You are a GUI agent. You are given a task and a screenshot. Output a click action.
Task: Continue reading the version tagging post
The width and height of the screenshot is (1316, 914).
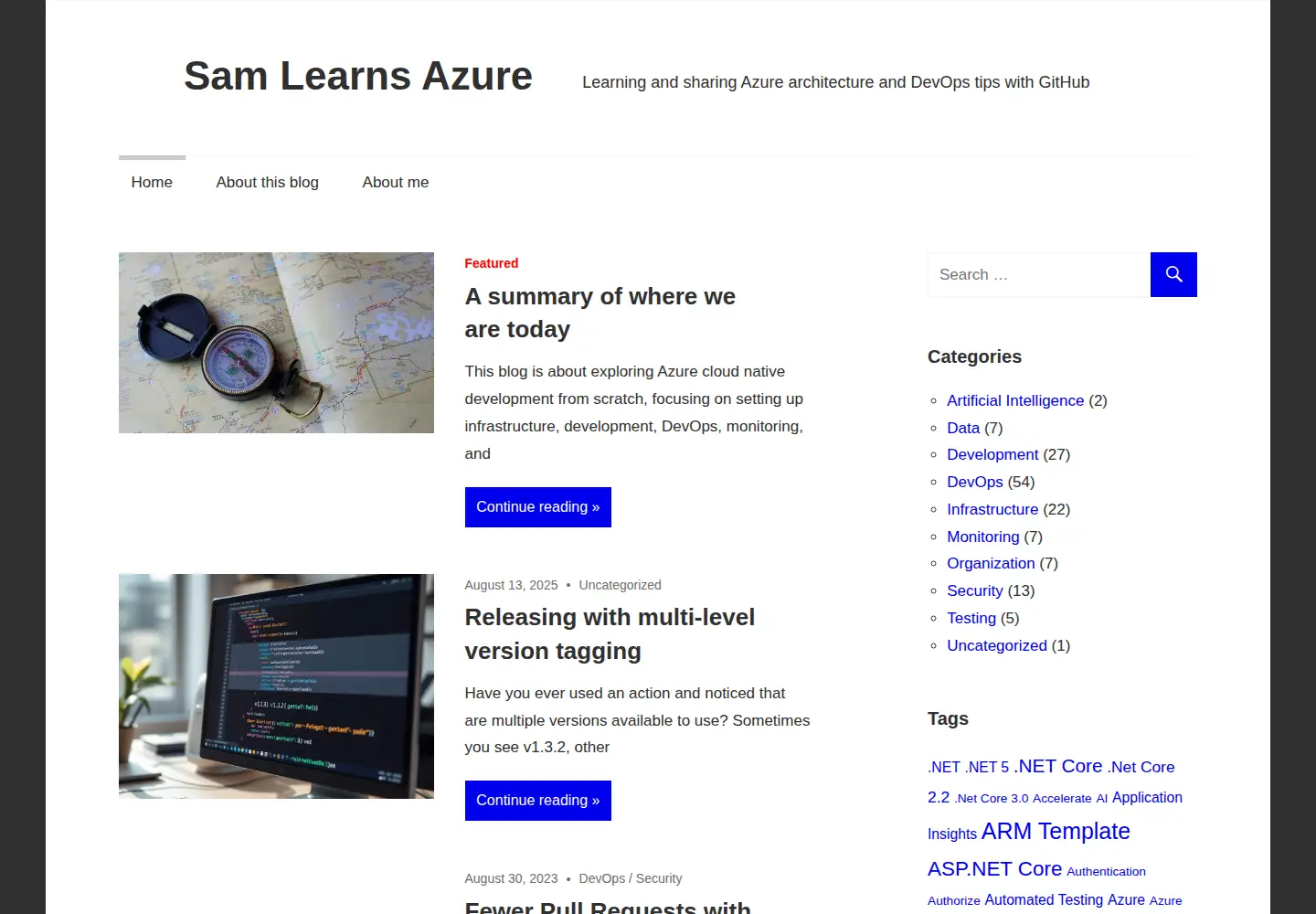tap(537, 801)
